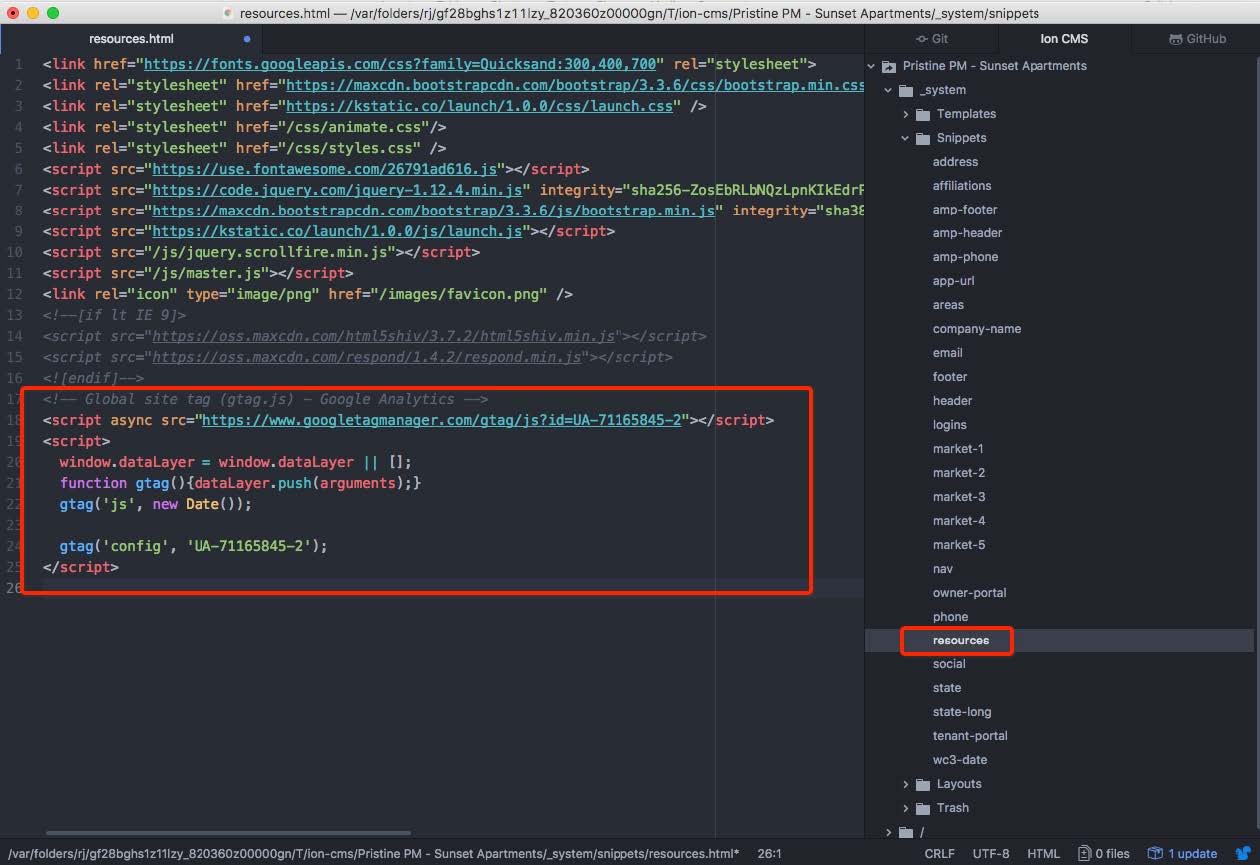Click the Layouts folder icon
Image resolution: width=1260 pixels, height=865 pixels.
pos(923,784)
